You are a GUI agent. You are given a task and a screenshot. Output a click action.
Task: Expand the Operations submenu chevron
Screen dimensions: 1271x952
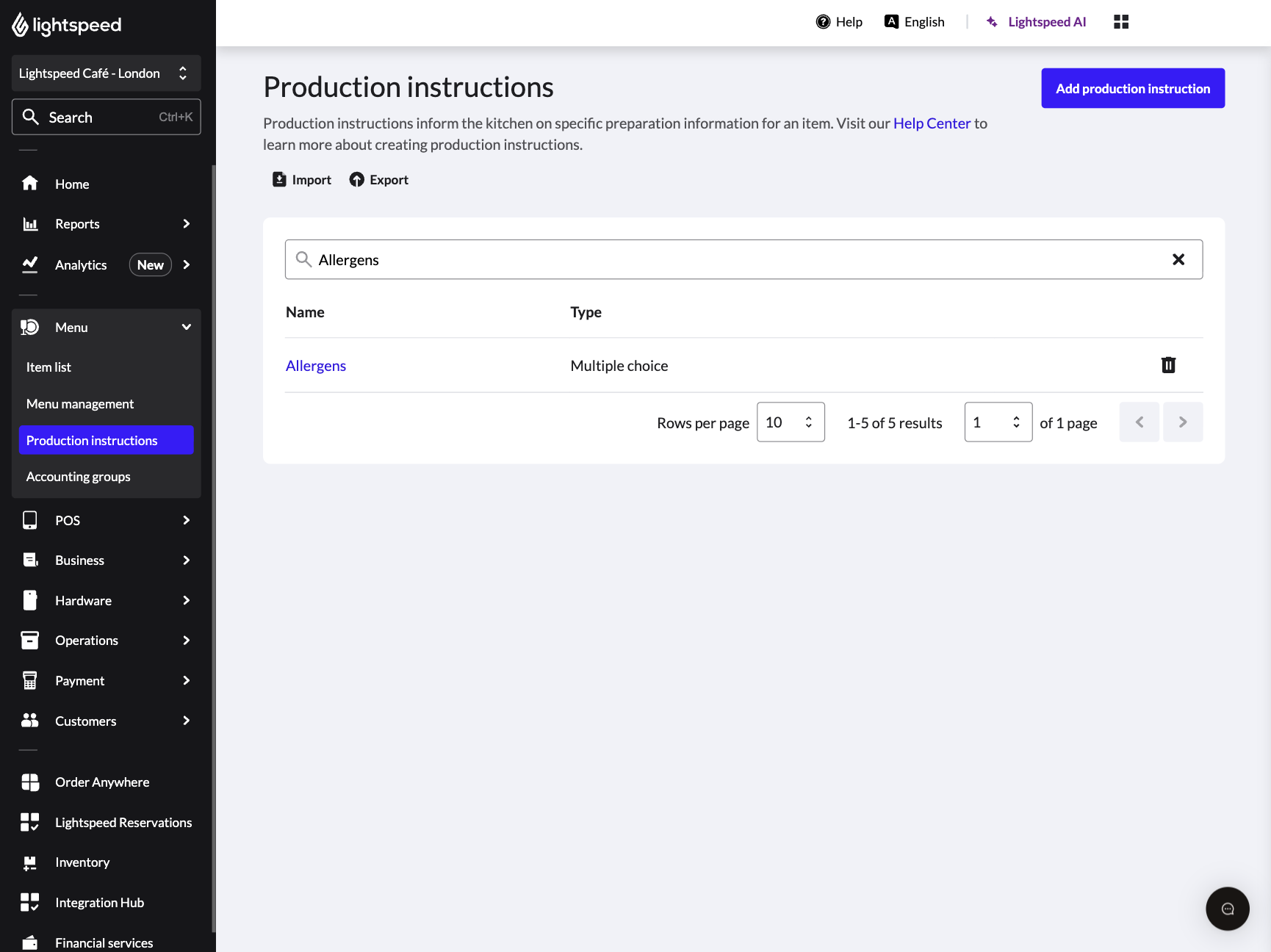(x=187, y=640)
